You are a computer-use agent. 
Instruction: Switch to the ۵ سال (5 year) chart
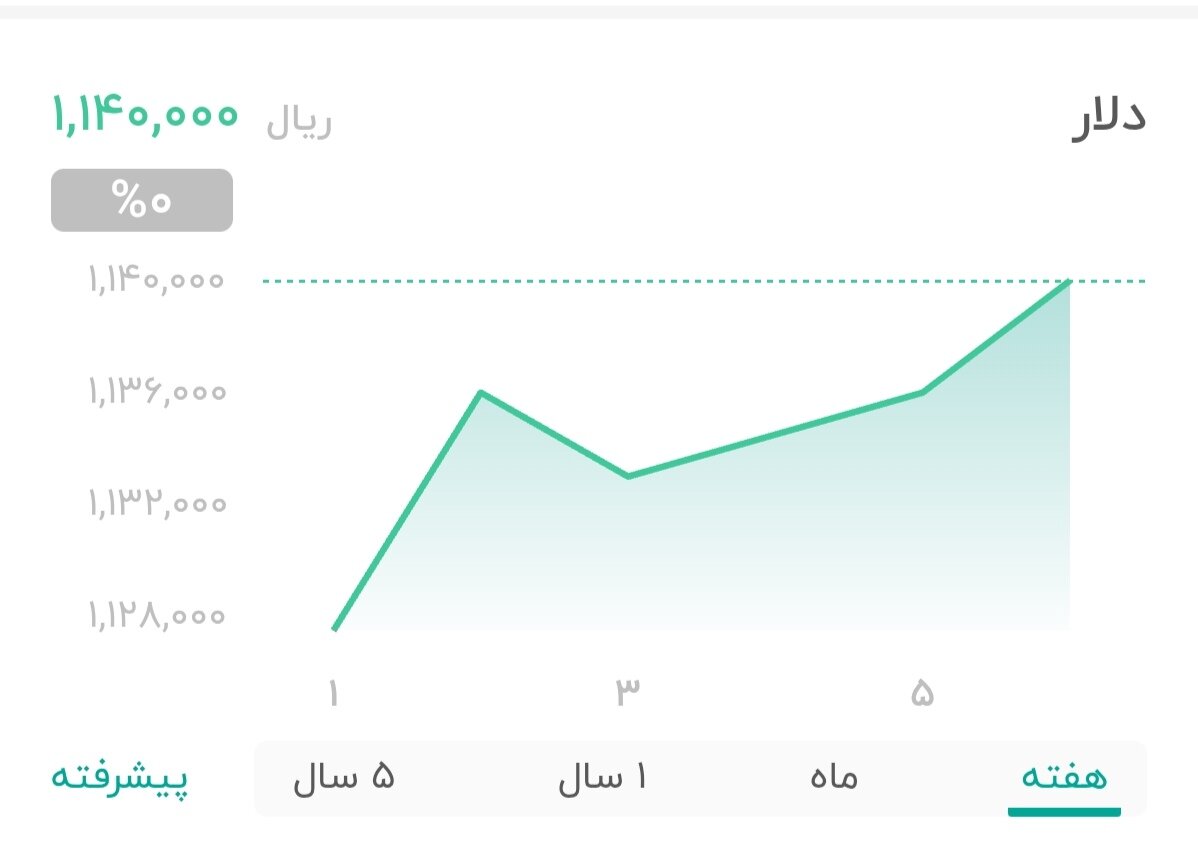coord(344,776)
